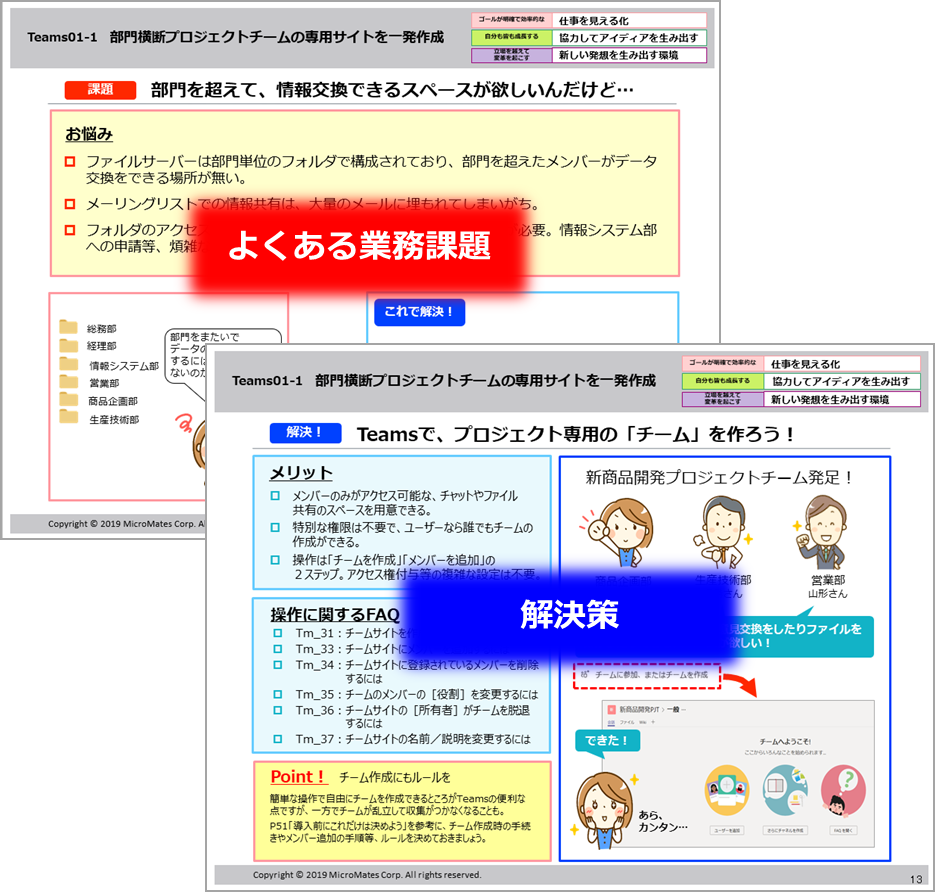935x892 pixels.
Task: Click the 営業部 folder icon in list
Action: (x=68, y=382)
